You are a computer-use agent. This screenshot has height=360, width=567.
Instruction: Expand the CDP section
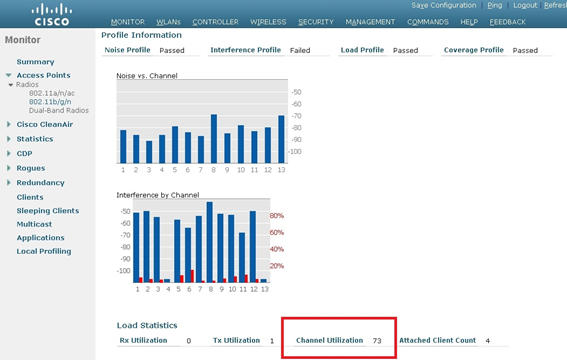tap(9, 153)
